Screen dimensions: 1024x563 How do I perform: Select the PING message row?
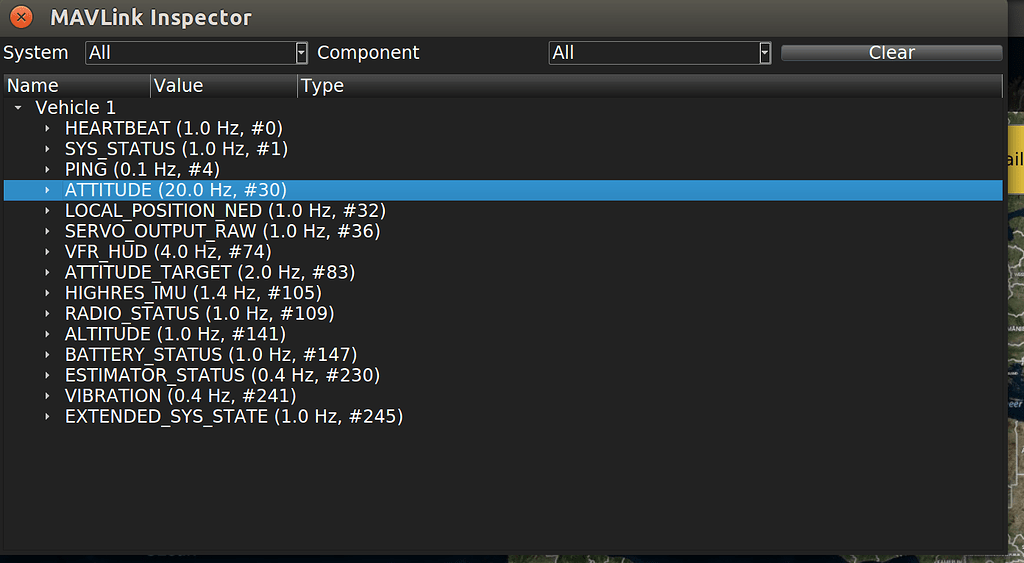[141, 170]
